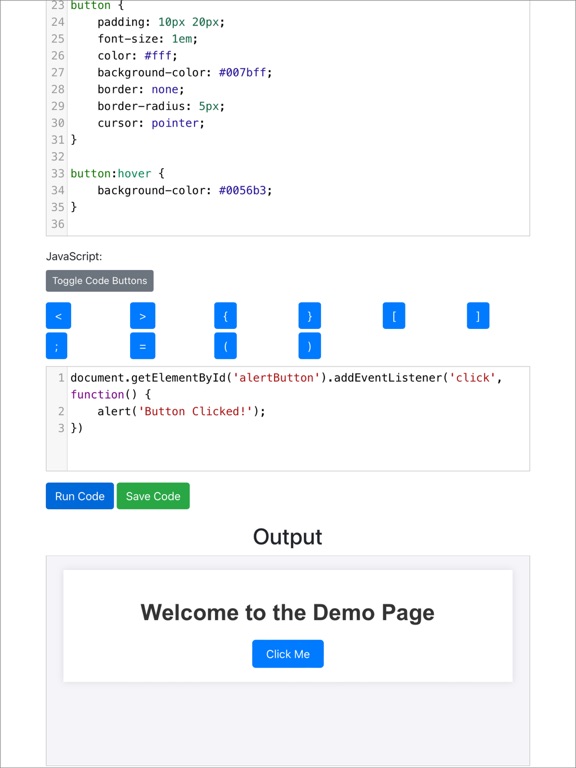Toggle Code Buttons visibility

pyautogui.click(x=99, y=281)
